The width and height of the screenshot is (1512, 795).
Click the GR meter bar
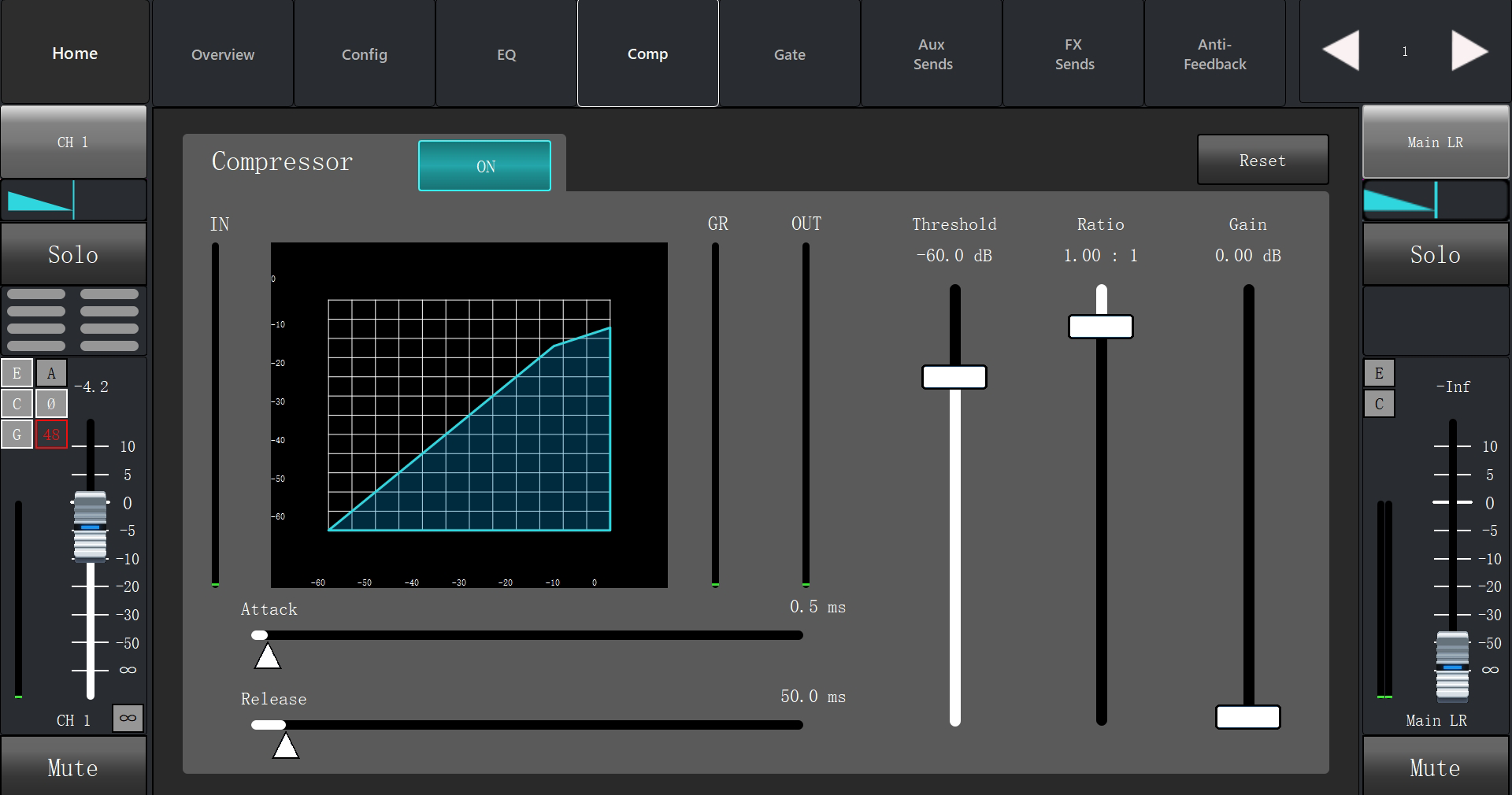[x=715, y=415]
